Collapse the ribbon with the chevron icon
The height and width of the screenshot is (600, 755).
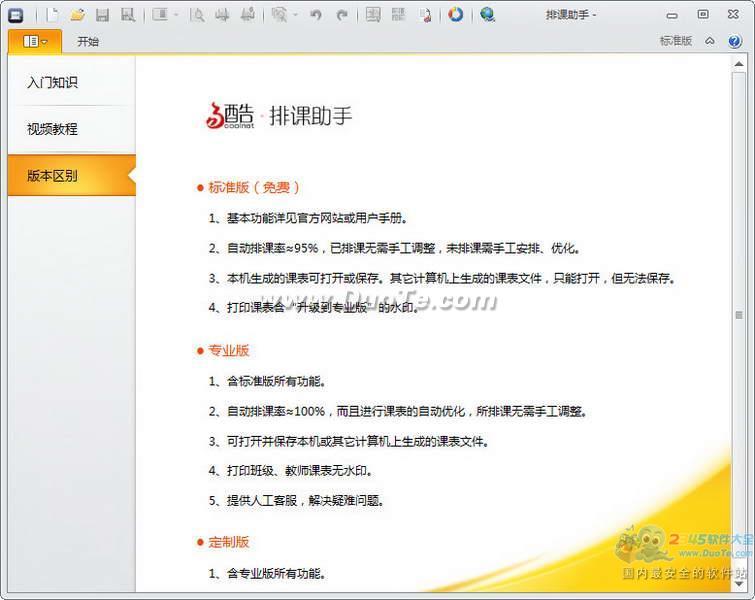[710, 41]
